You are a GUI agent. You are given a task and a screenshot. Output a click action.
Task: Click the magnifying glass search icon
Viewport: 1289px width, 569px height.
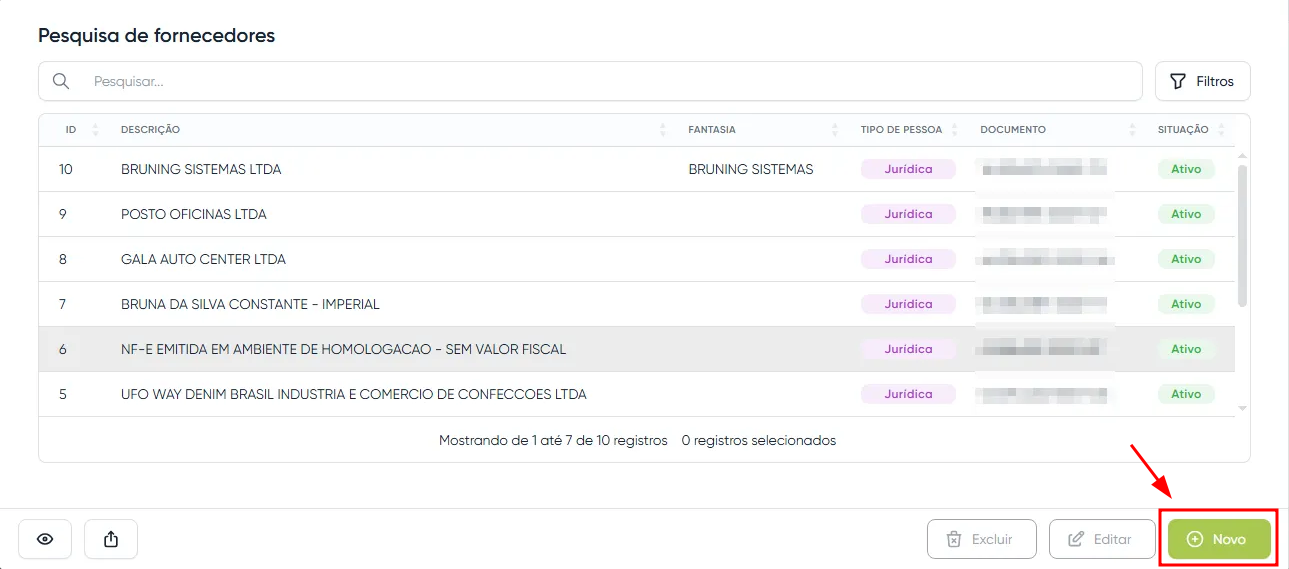pos(61,81)
